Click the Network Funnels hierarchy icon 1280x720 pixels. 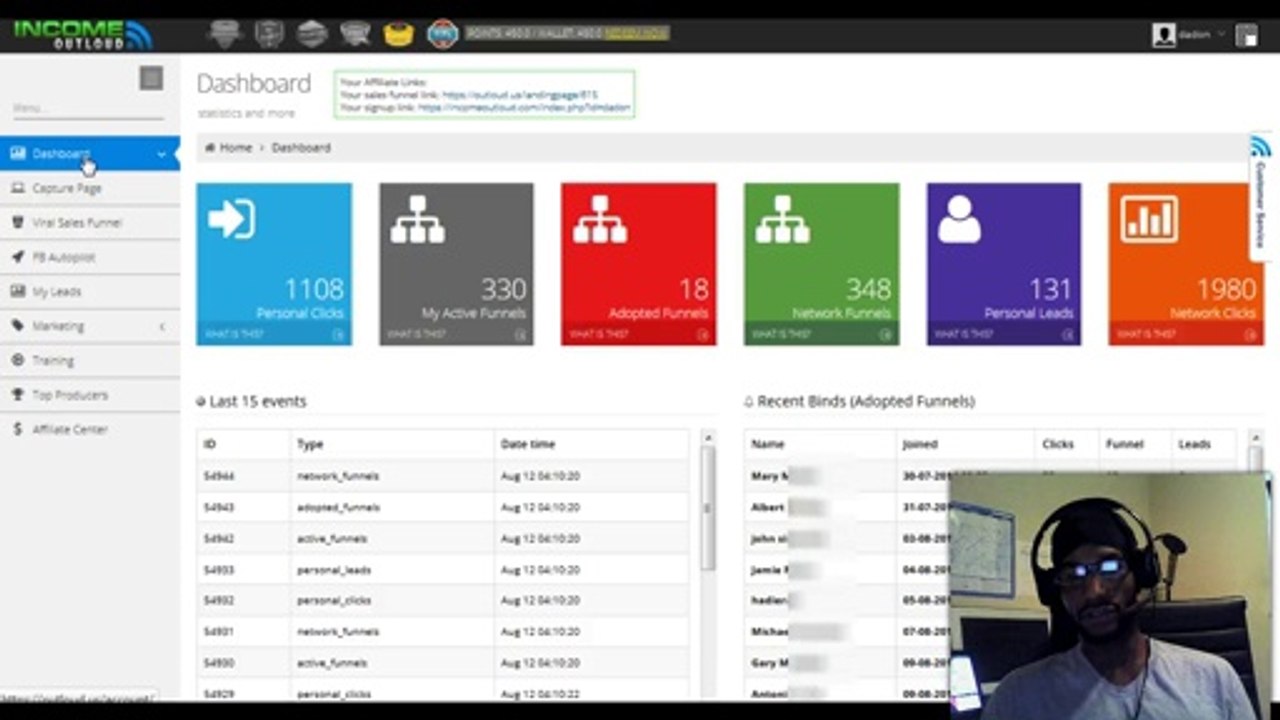[783, 219]
